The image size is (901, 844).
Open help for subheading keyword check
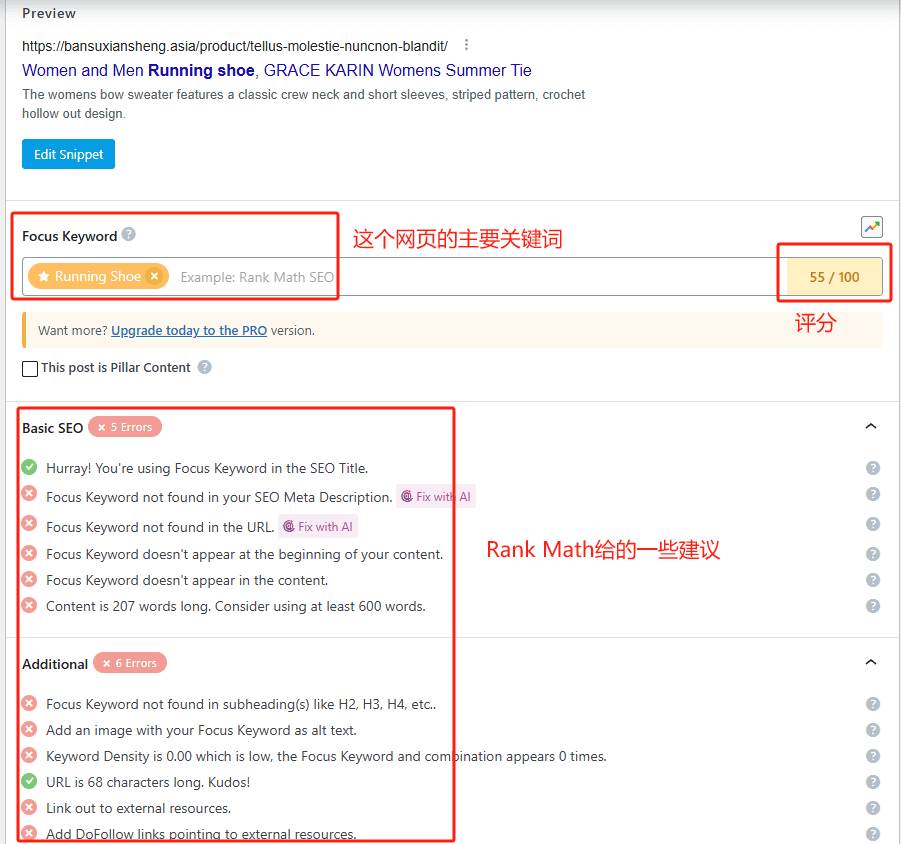coord(873,704)
